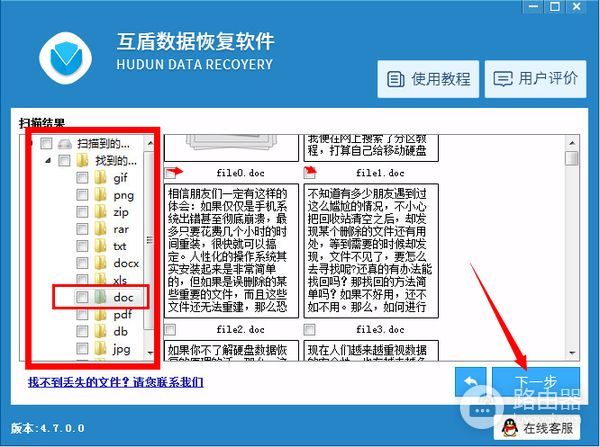The image size is (600, 447).
Task: Click the zip folder icon
Action: click(100, 211)
